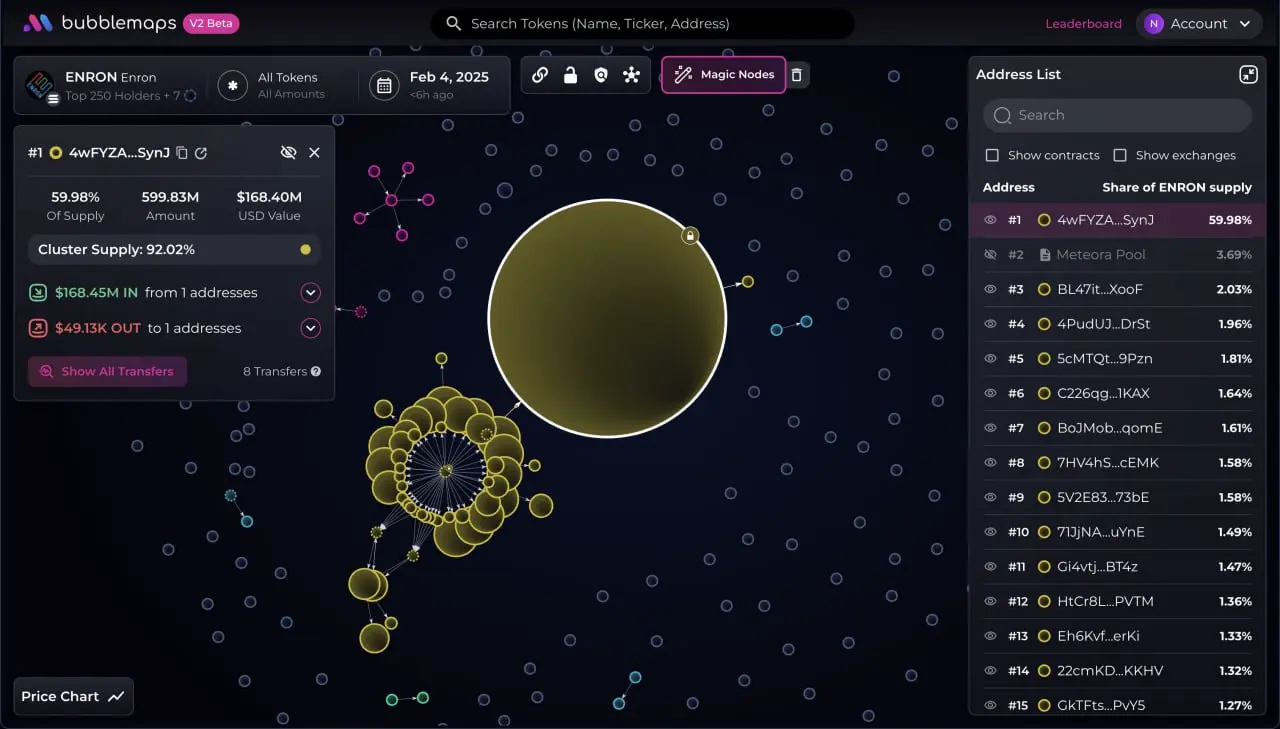The width and height of the screenshot is (1280, 729).
Task: Expand the $168.45M IN transfers details
Action: click(x=310, y=292)
